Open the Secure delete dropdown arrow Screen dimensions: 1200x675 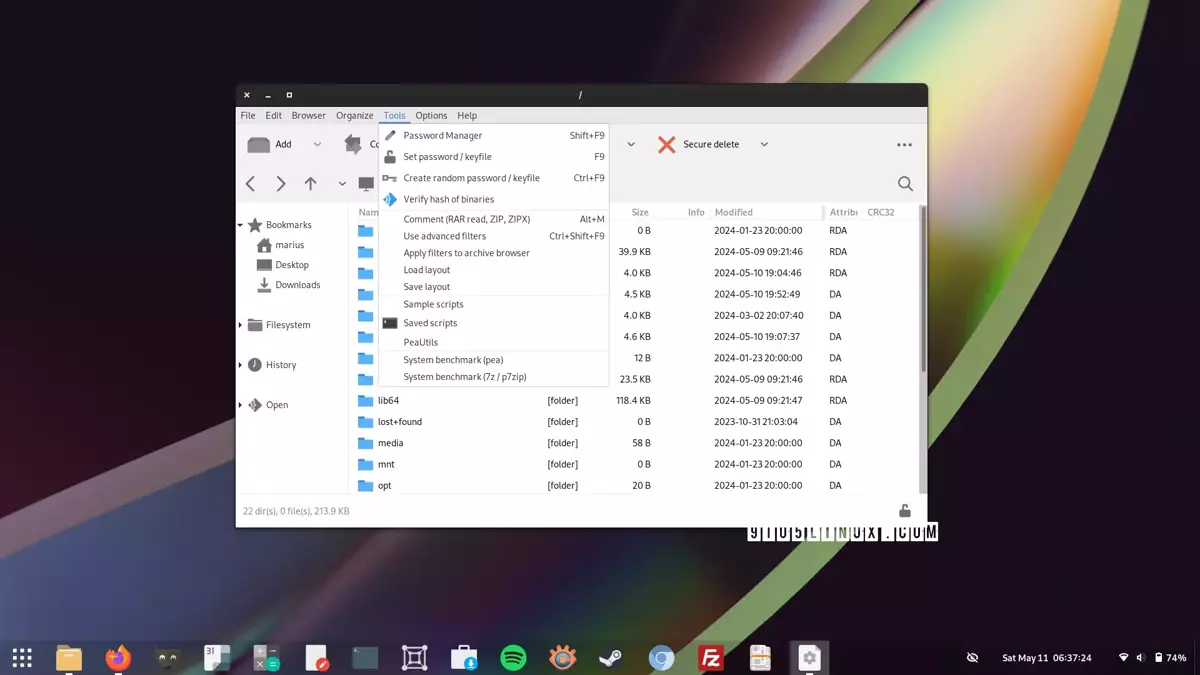coord(764,144)
